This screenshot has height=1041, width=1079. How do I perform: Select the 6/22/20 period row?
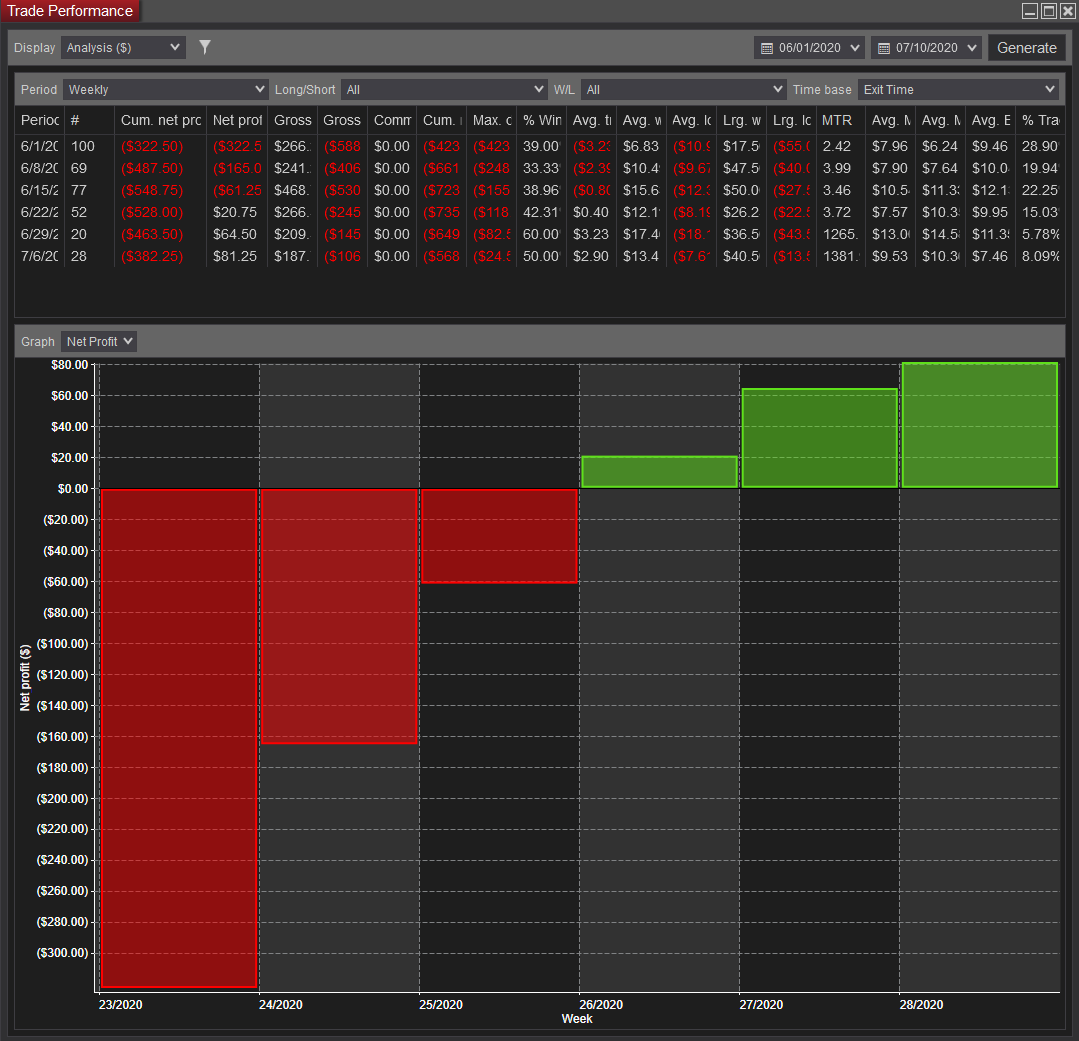coord(539,212)
